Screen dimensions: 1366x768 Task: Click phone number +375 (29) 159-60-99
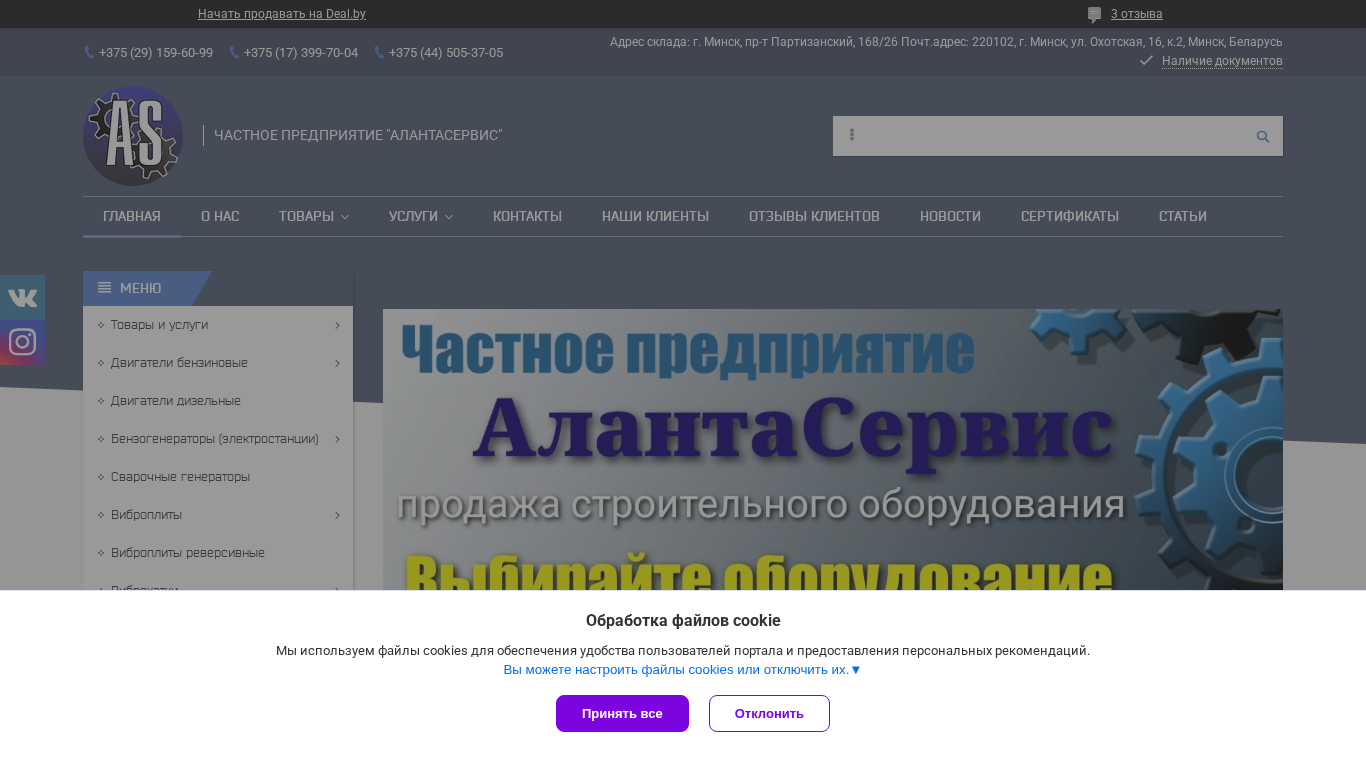coord(156,53)
